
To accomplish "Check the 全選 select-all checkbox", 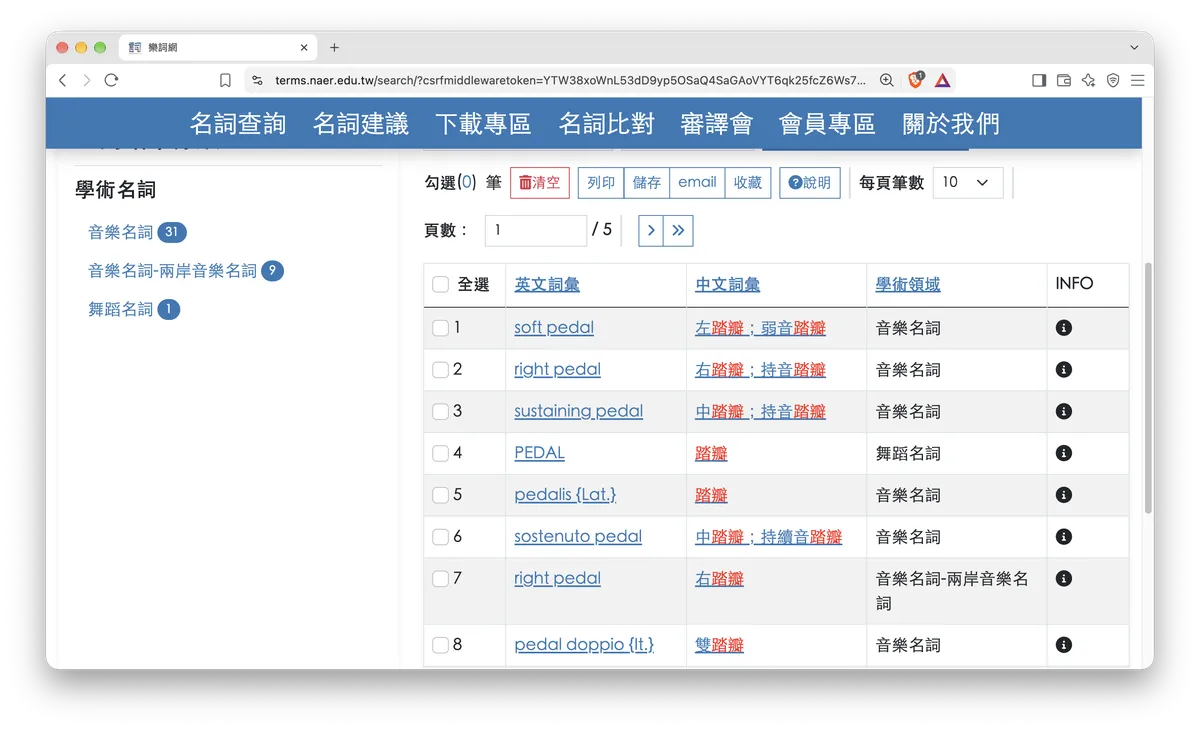I will [x=440, y=285].
